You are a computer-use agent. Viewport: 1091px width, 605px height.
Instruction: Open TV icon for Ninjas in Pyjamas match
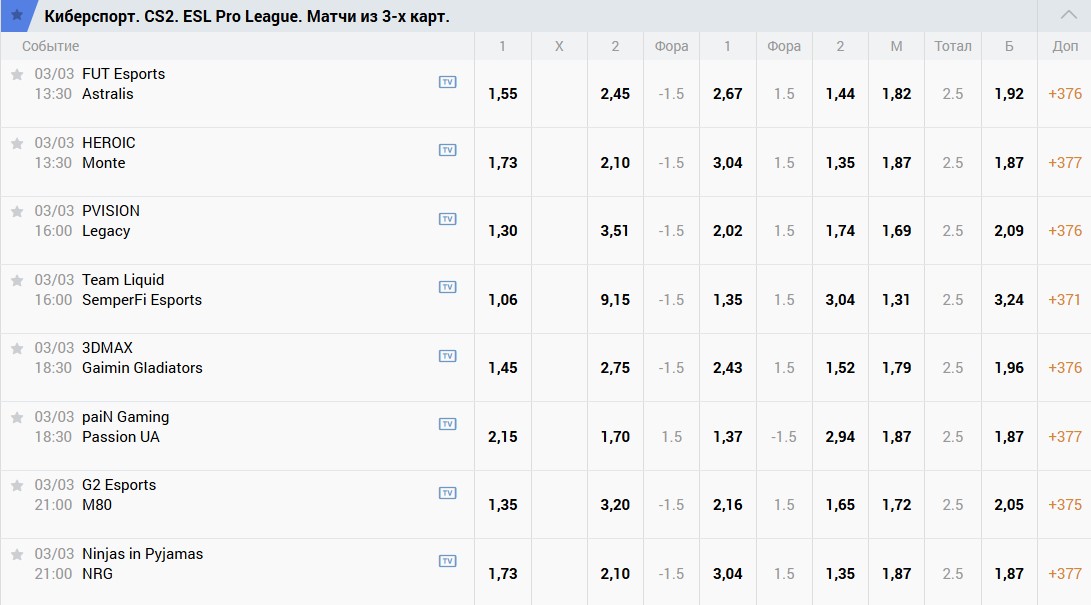[447, 561]
